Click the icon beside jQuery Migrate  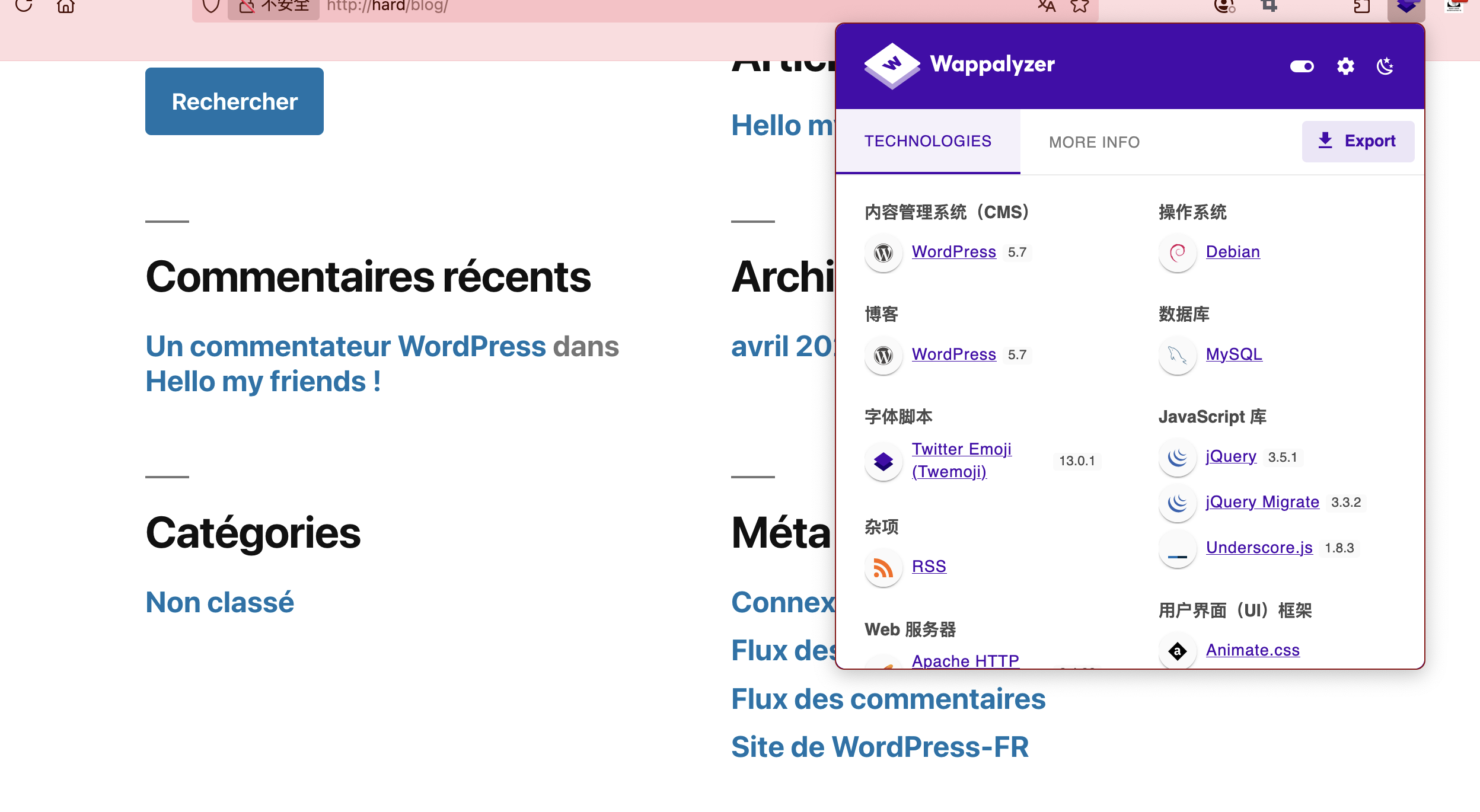tap(1178, 503)
